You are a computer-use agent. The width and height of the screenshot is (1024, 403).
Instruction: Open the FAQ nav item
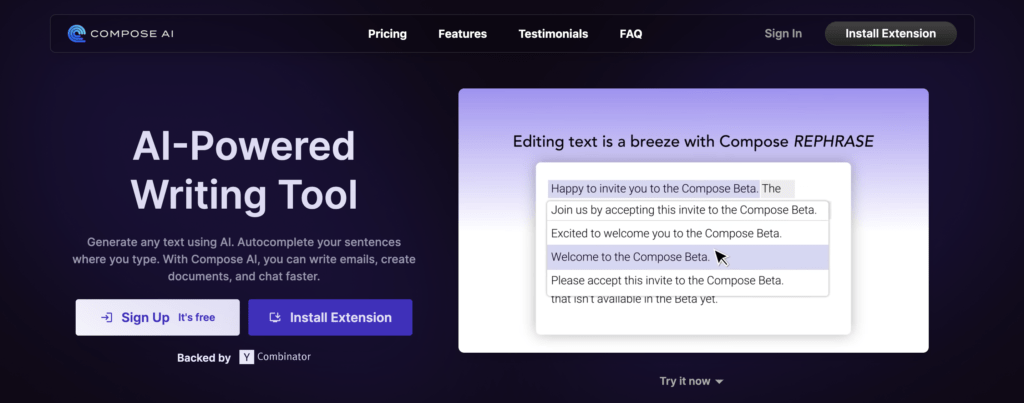pos(631,34)
